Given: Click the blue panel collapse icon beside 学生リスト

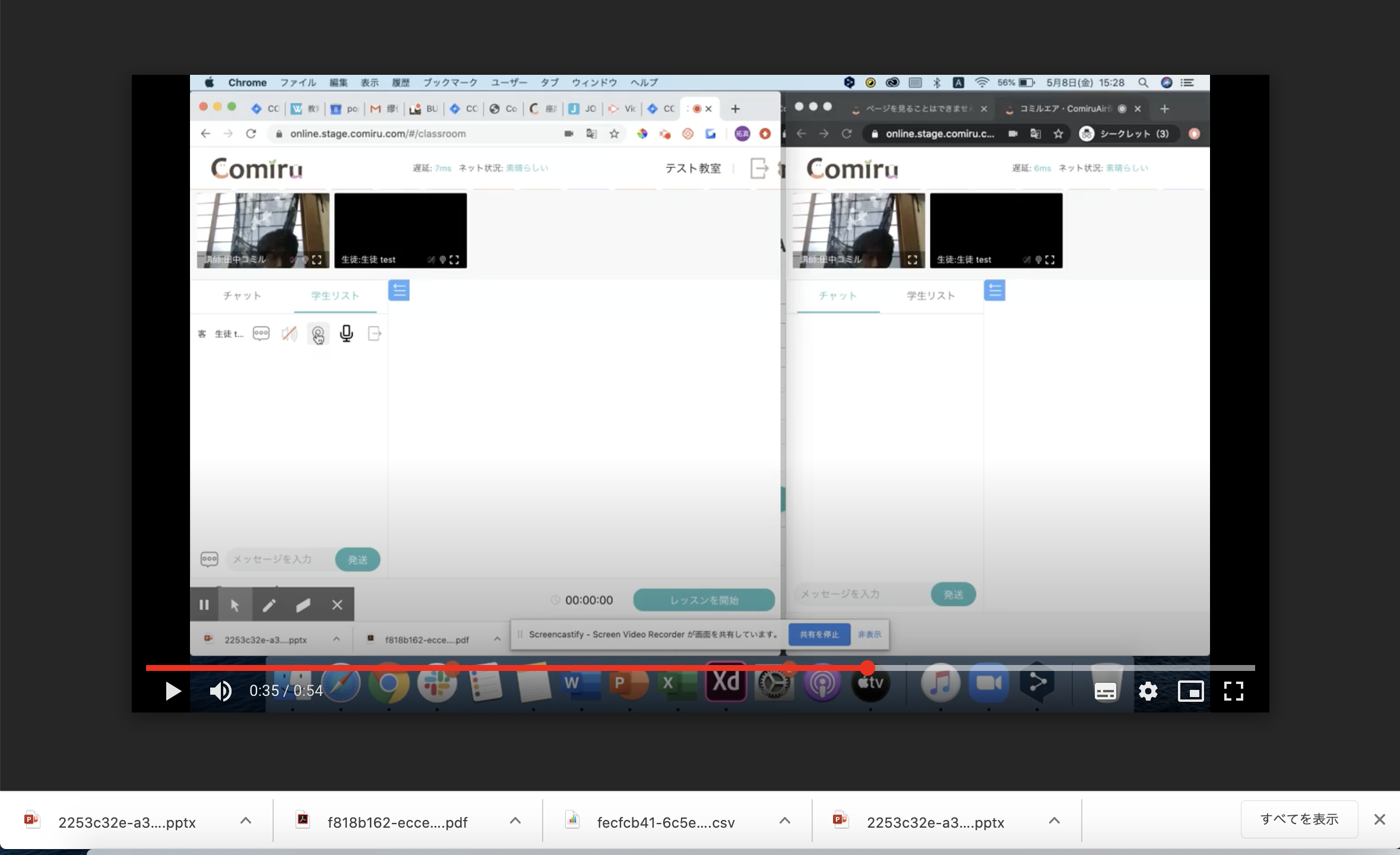Looking at the screenshot, I should (399, 290).
